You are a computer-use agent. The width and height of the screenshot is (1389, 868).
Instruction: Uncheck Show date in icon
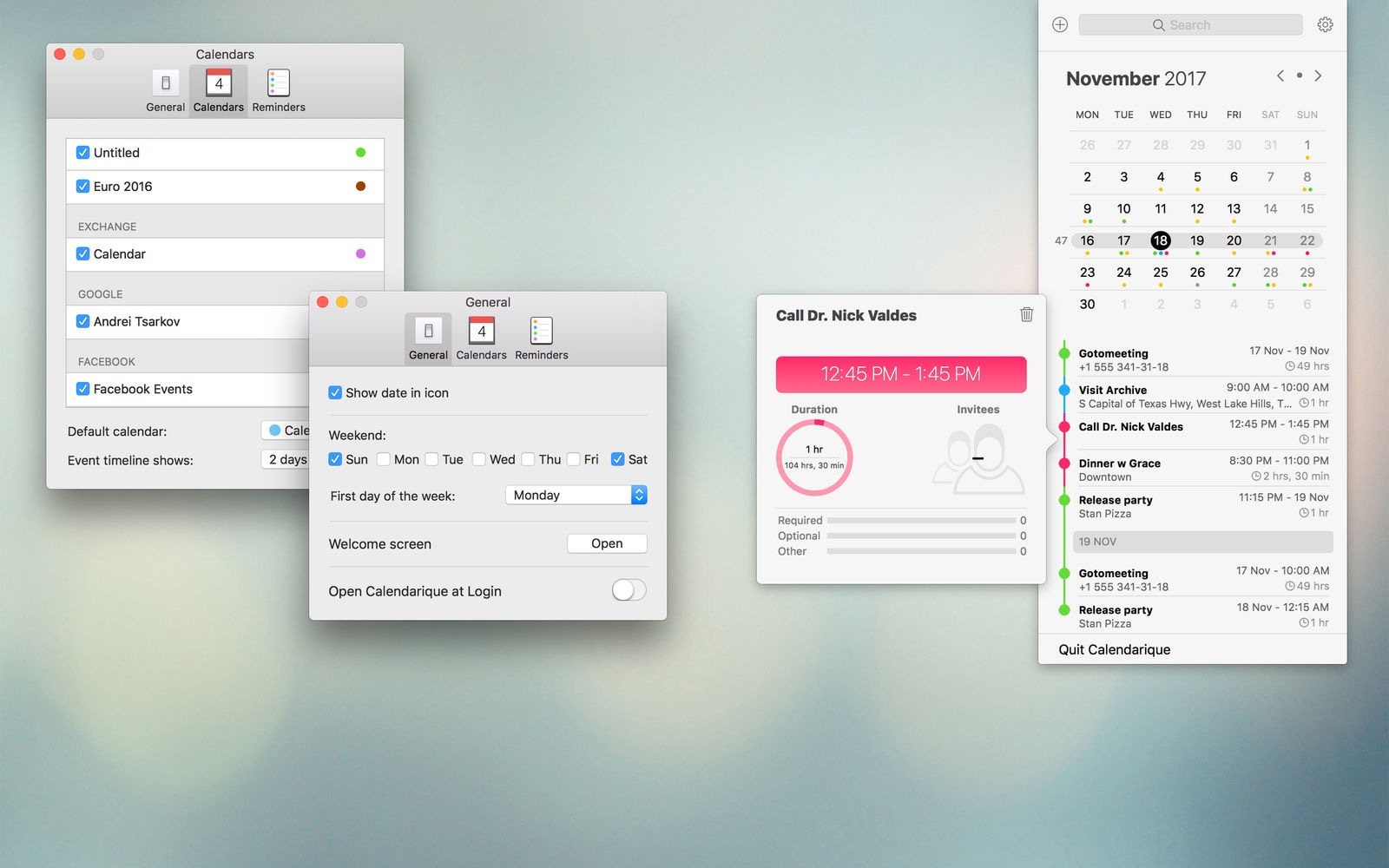pos(335,392)
